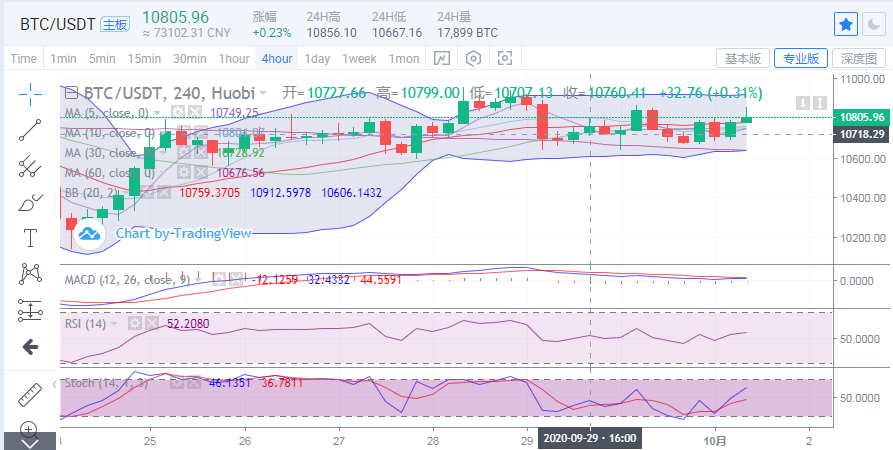
Task: Switch to 1week timeframe
Action: [x=359, y=59]
